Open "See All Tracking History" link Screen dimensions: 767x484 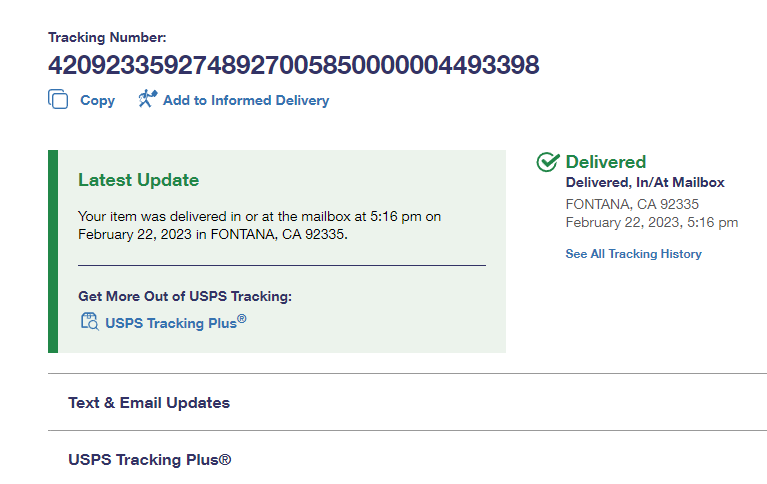633,254
